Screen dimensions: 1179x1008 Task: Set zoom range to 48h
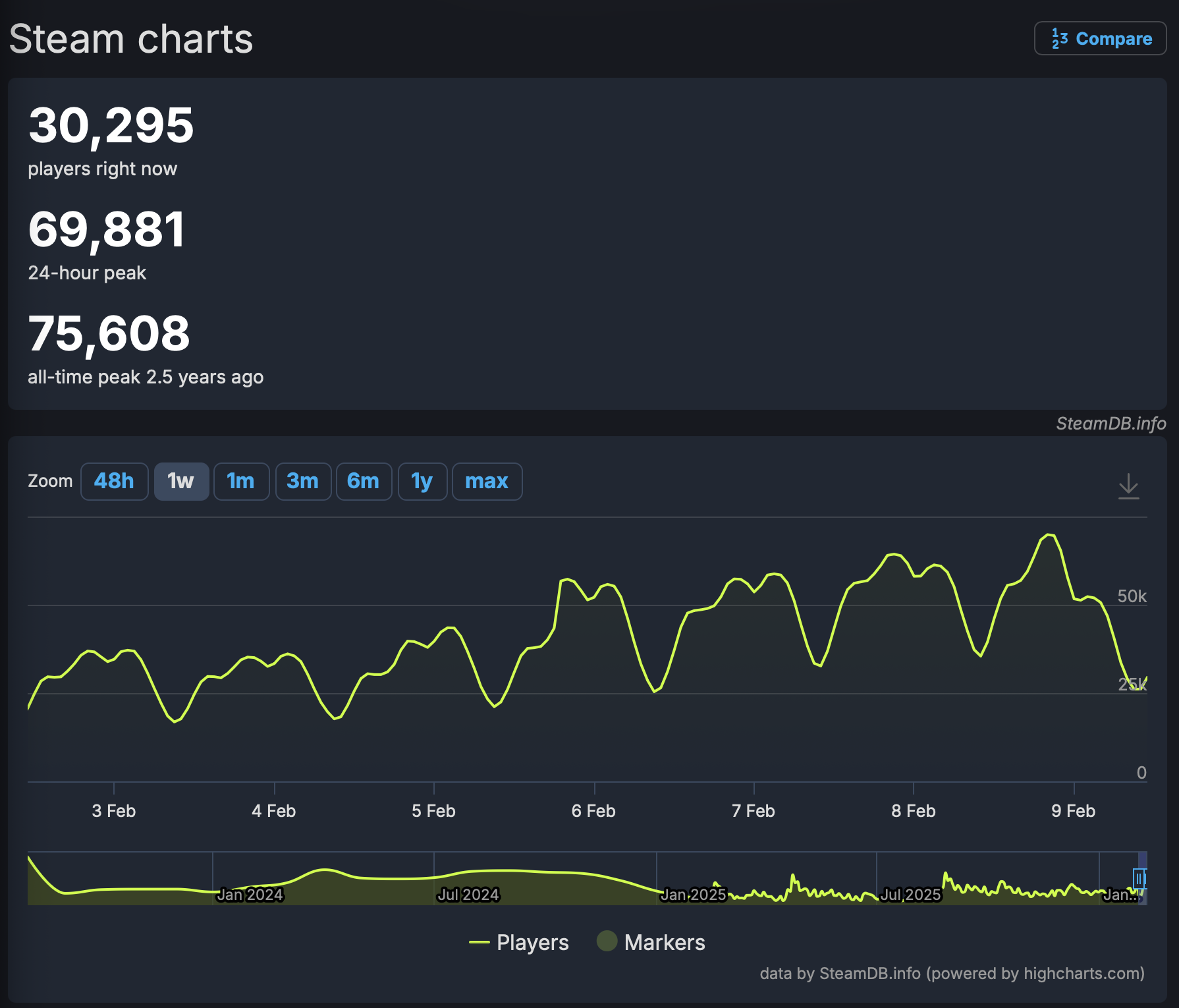pyautogui.click(x=114, y=482)
